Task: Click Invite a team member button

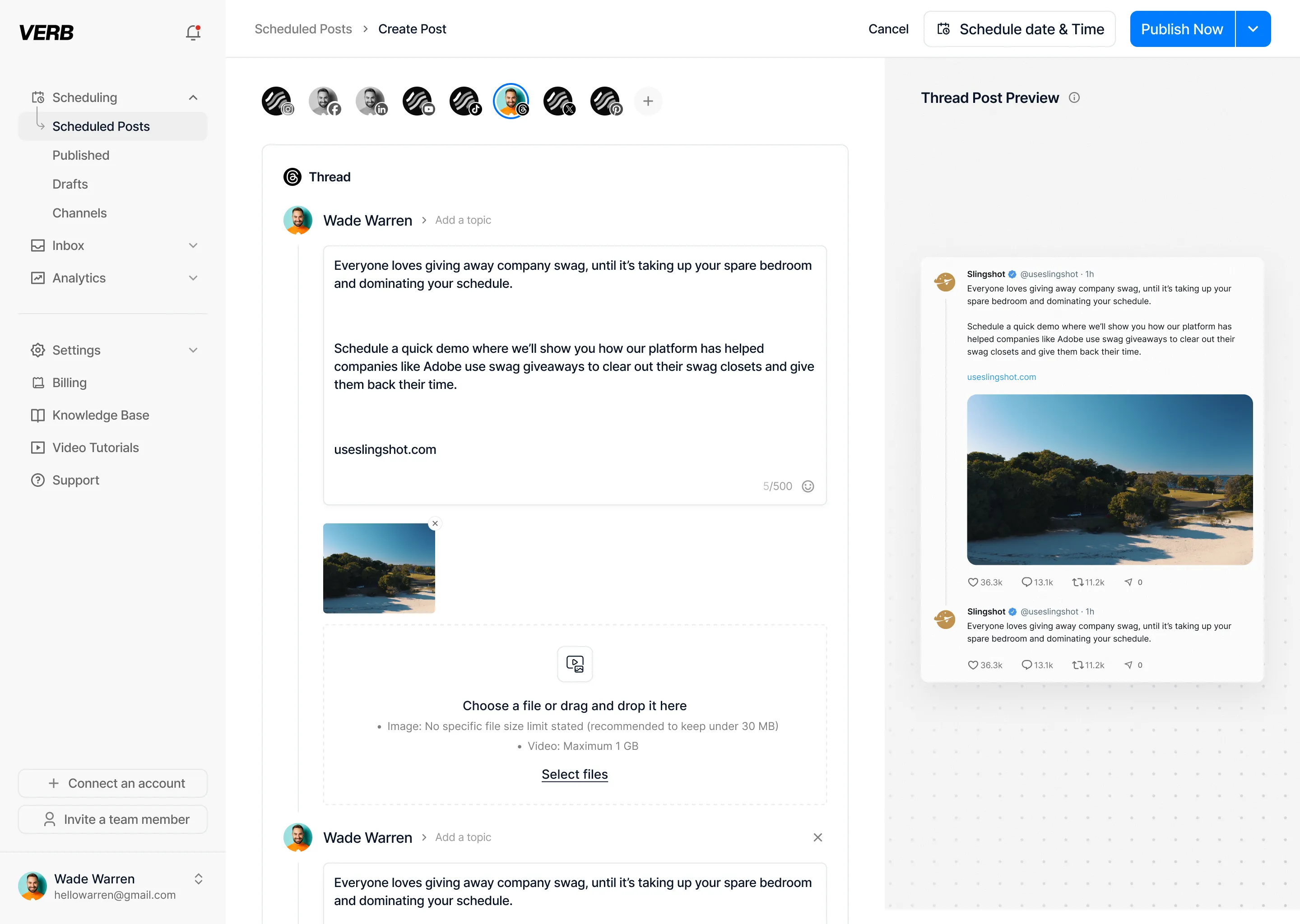Action: point(113,819)
